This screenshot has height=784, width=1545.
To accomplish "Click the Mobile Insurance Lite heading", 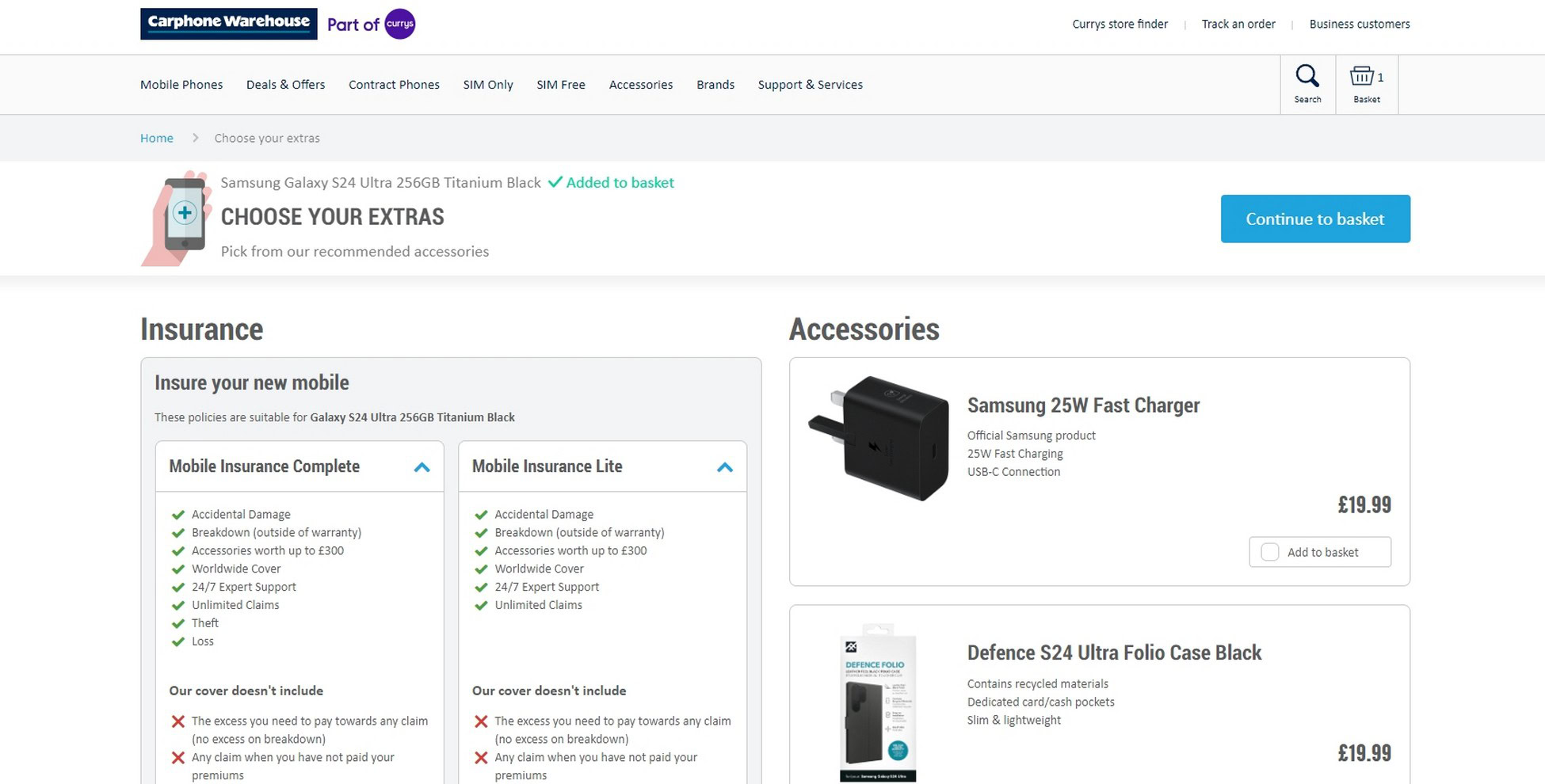I will click(x=547, y=466).
